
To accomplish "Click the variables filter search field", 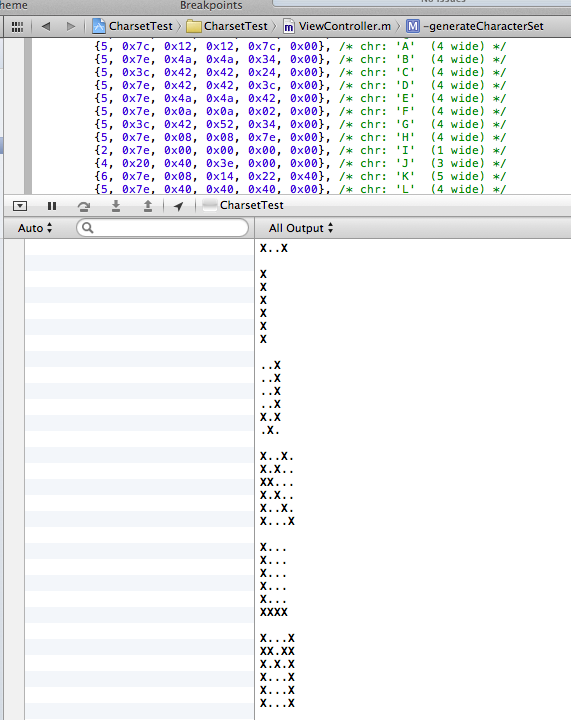I will click(x=162, y=228).
